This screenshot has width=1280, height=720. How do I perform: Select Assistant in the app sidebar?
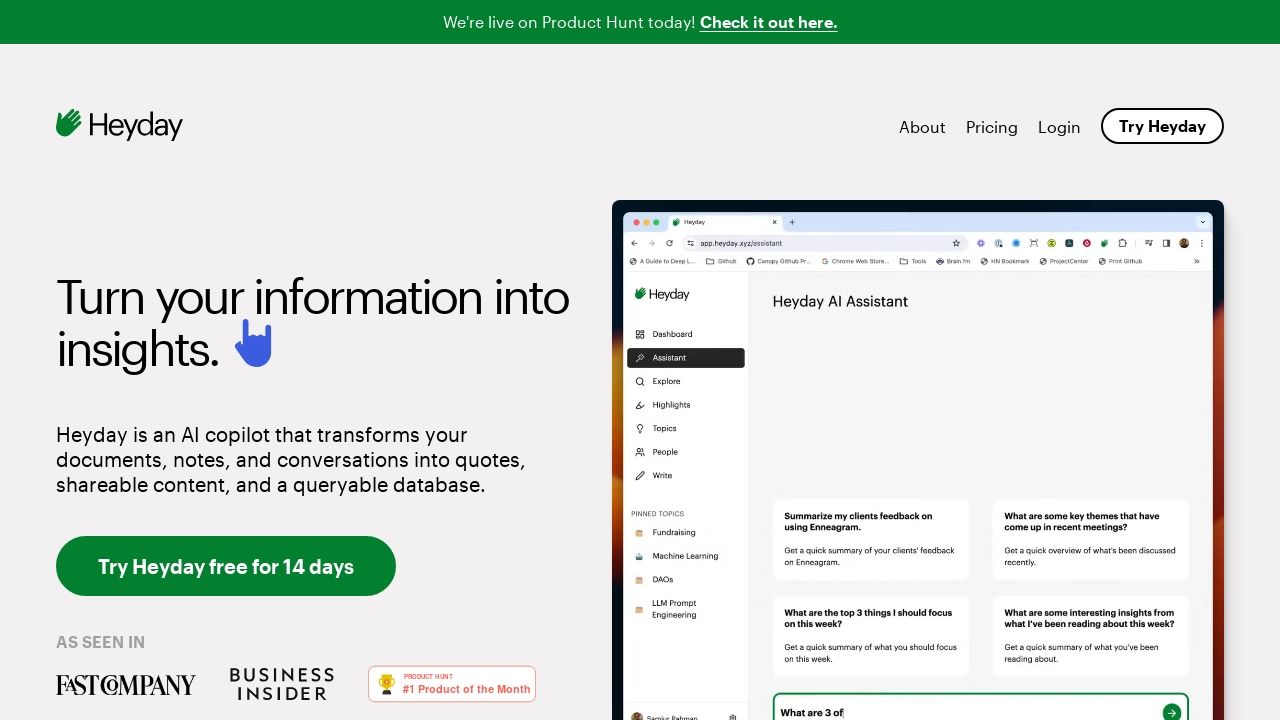coord(686,358)
